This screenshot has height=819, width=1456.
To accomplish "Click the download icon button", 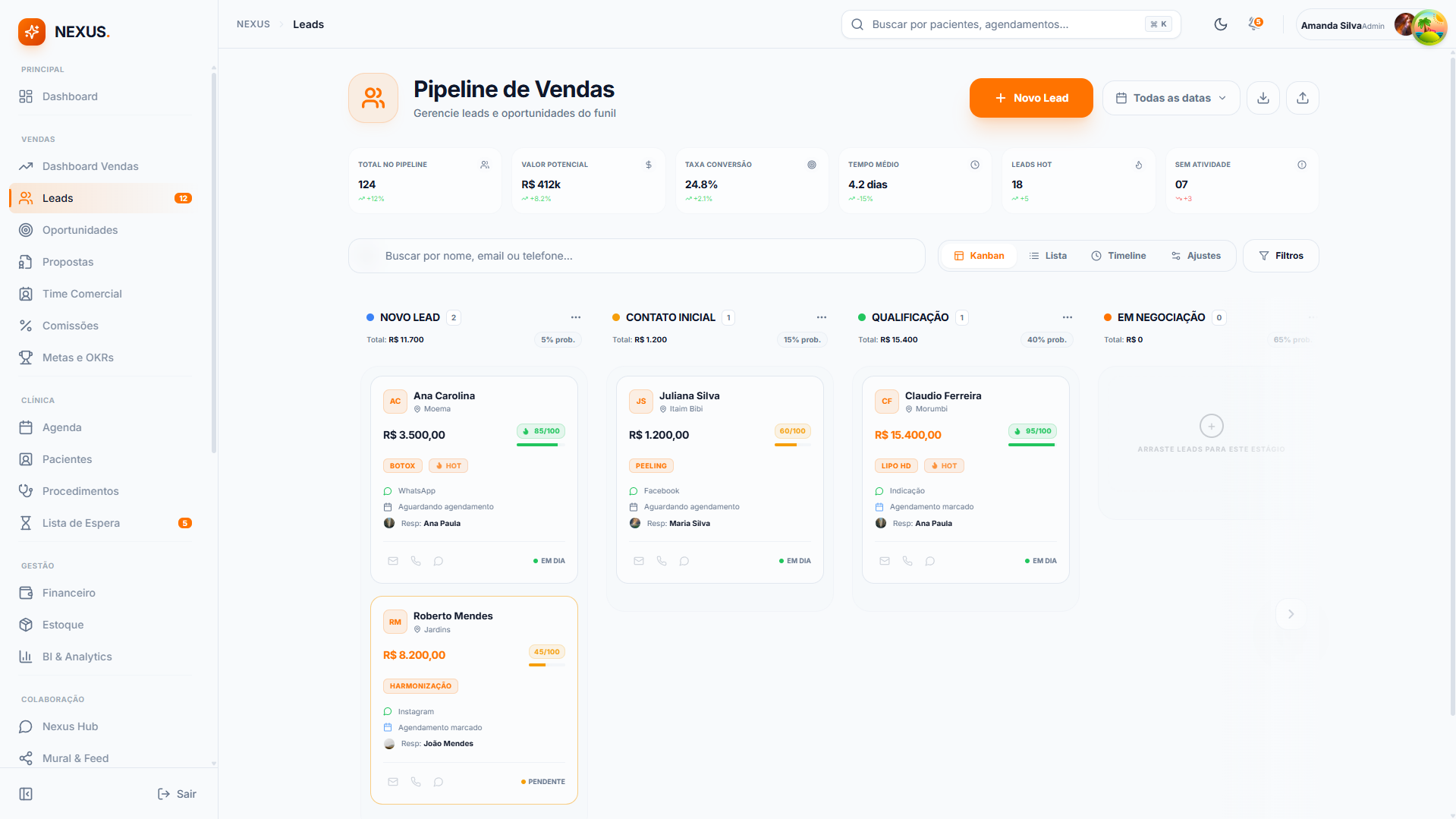I will coord(1263,98).
